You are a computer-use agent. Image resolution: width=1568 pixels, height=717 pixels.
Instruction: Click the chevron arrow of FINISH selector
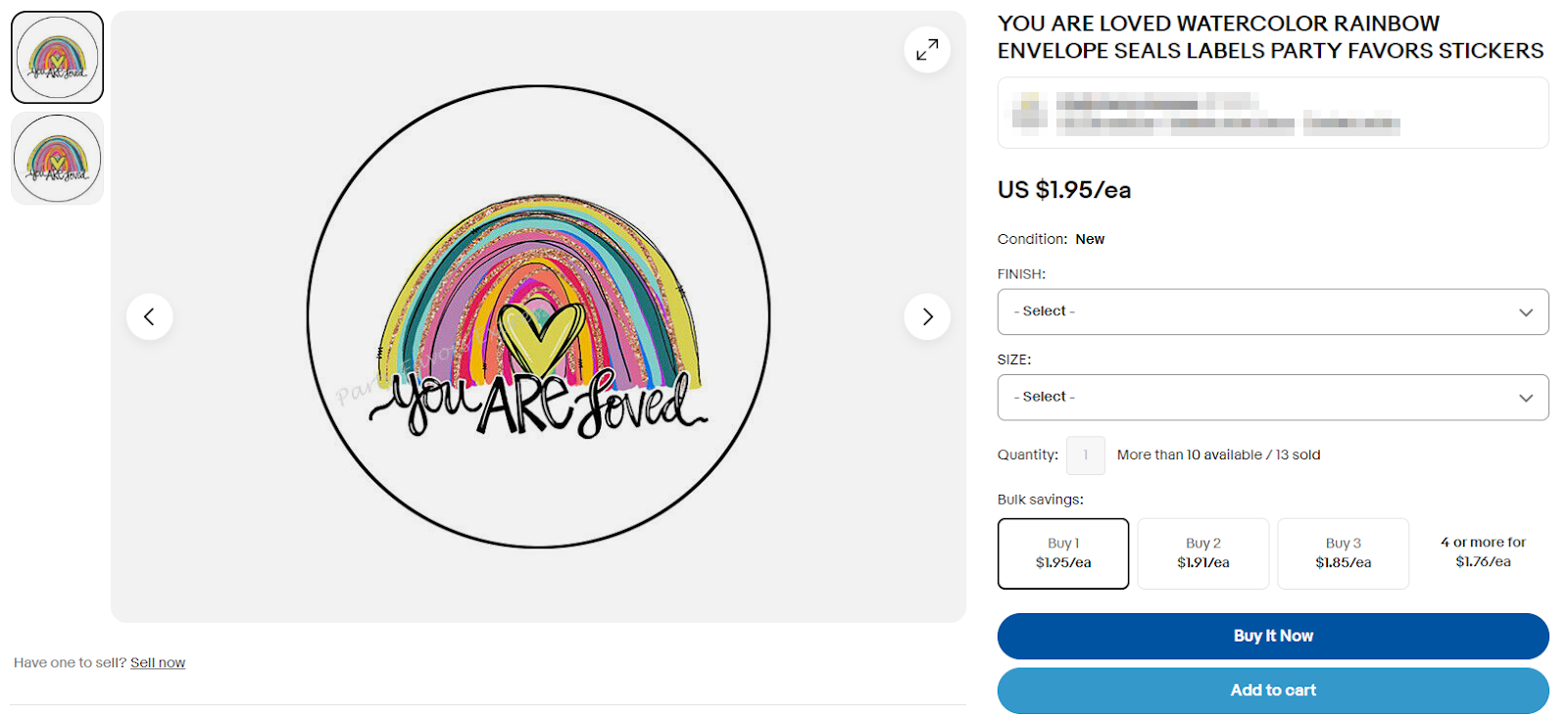pyautogui.click(x=1526, y=312)
